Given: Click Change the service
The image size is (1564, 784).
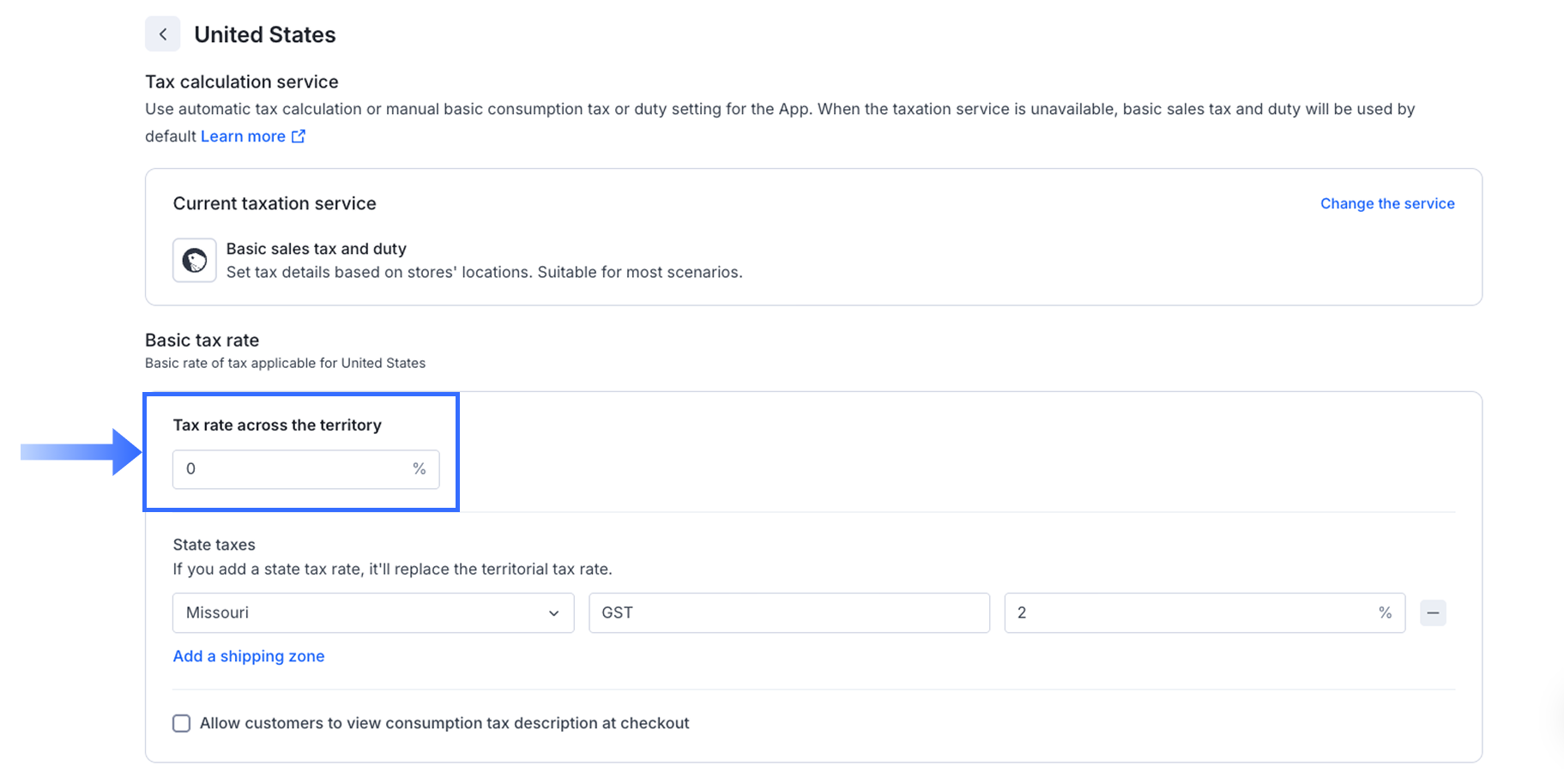Looking at the screenshot, I should [x=1386, y=203].
